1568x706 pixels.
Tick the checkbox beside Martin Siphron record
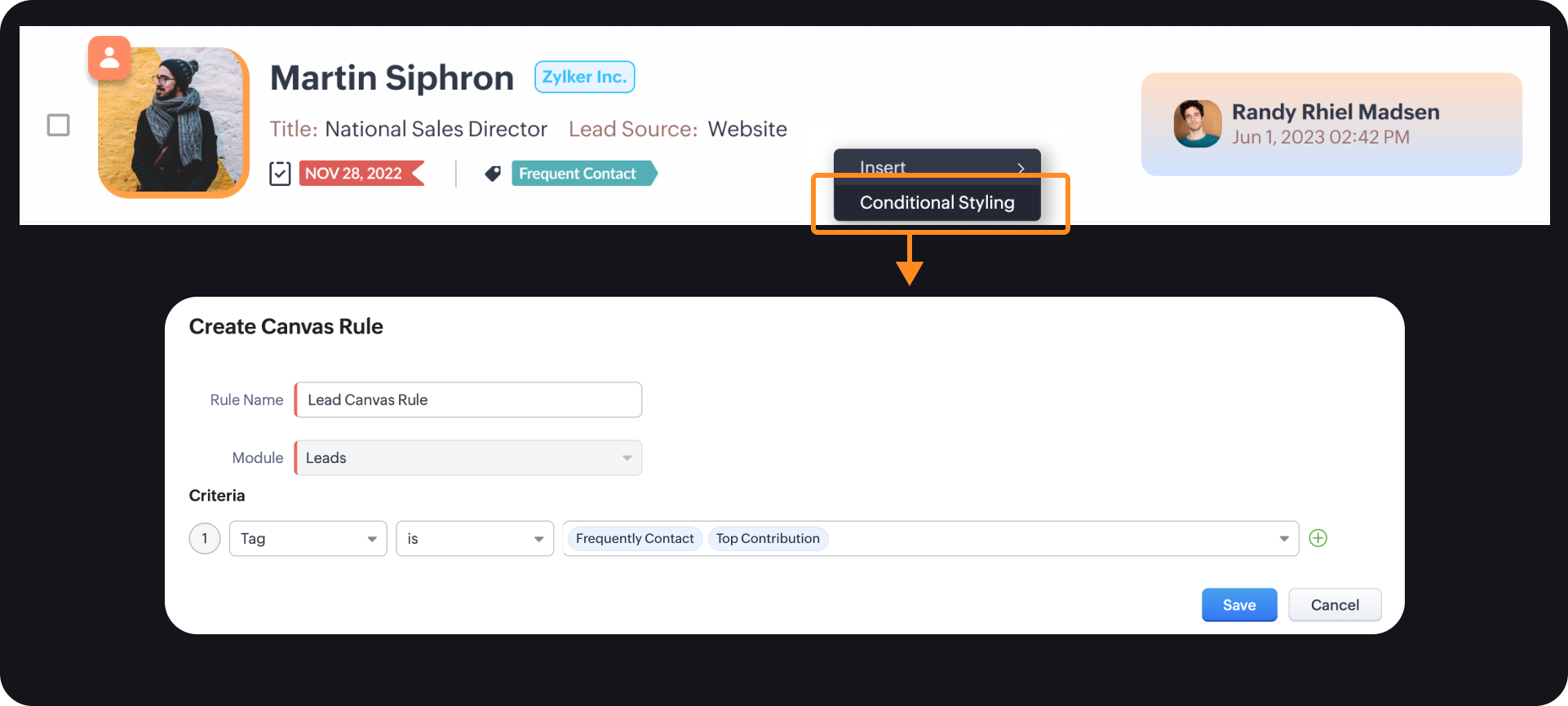[59, 126]
